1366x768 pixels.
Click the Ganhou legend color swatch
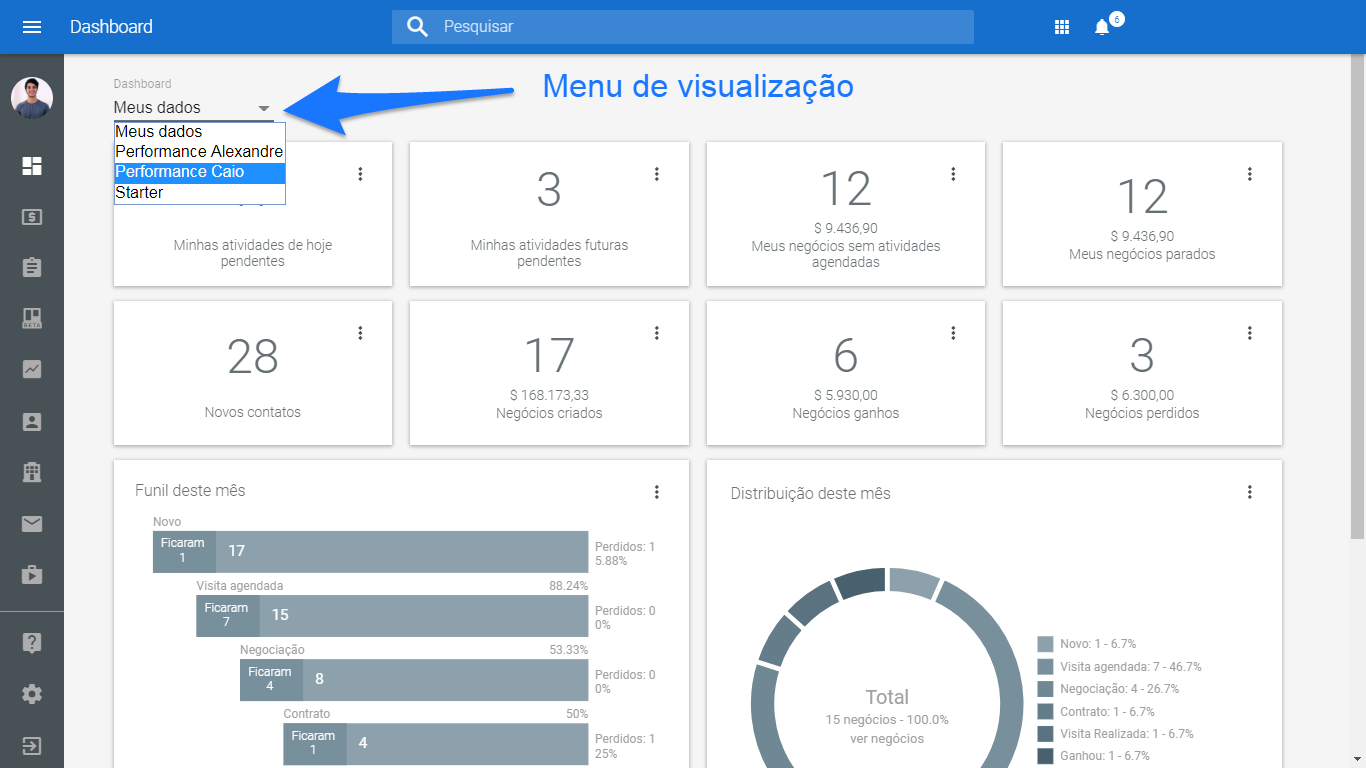[x=1046, y=756]
